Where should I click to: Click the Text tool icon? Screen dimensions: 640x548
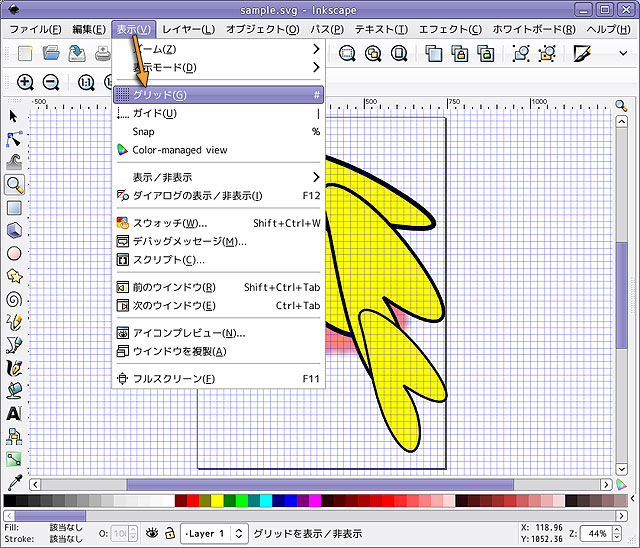pos(14,413)
